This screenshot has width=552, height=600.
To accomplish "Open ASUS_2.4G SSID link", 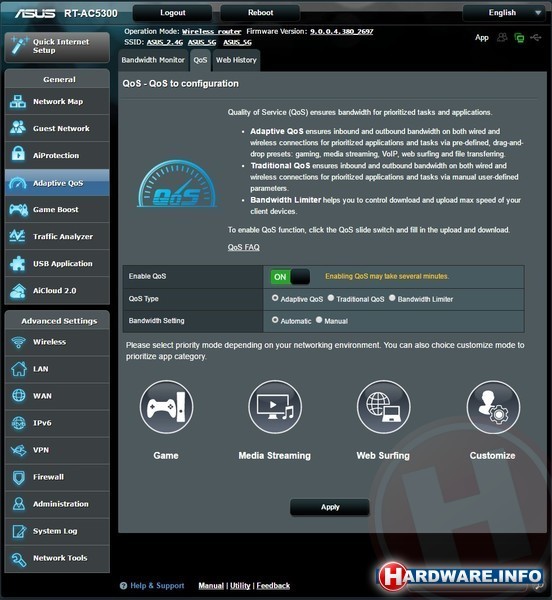I will [x=165, y=42].
